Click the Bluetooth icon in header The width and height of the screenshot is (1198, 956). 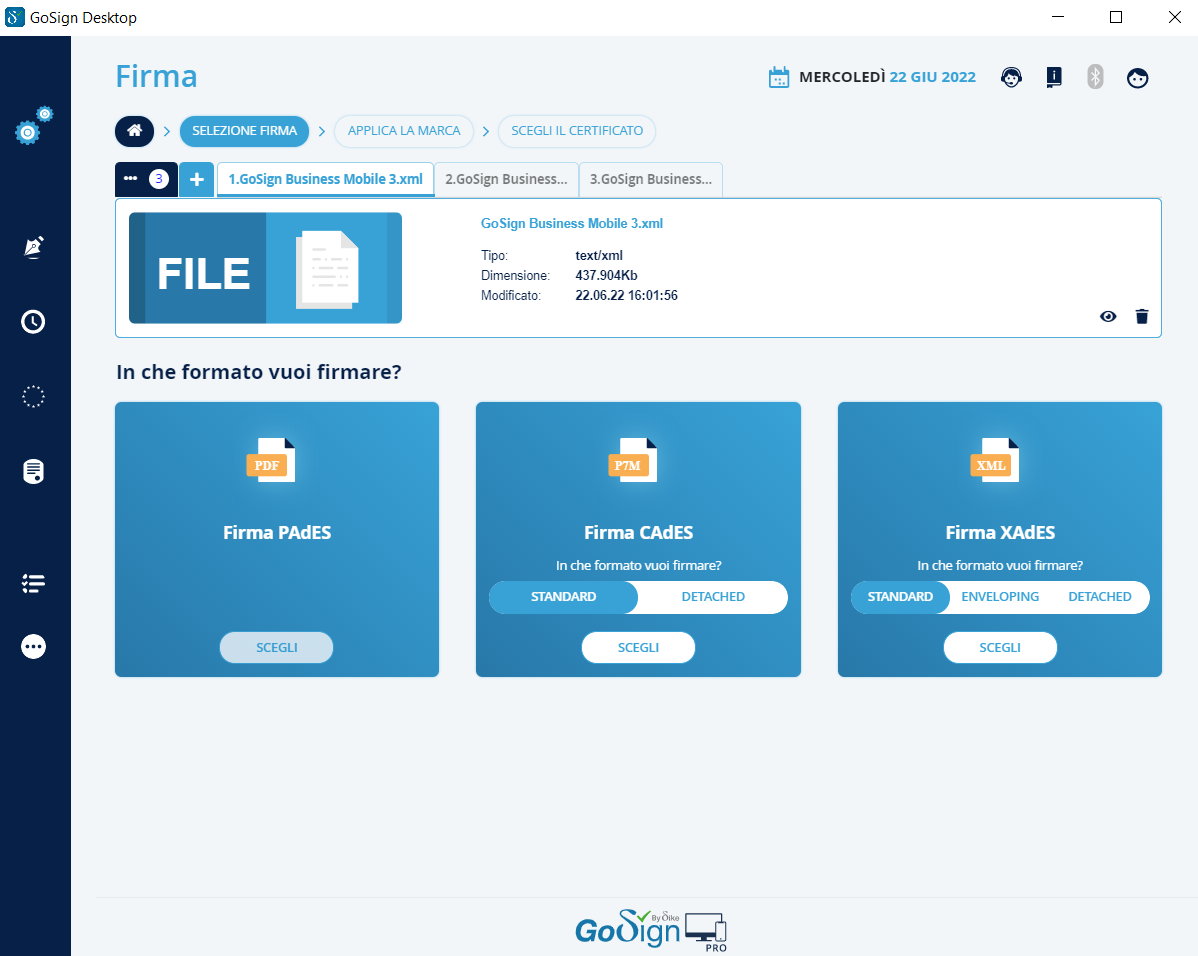coord(1095,76)
